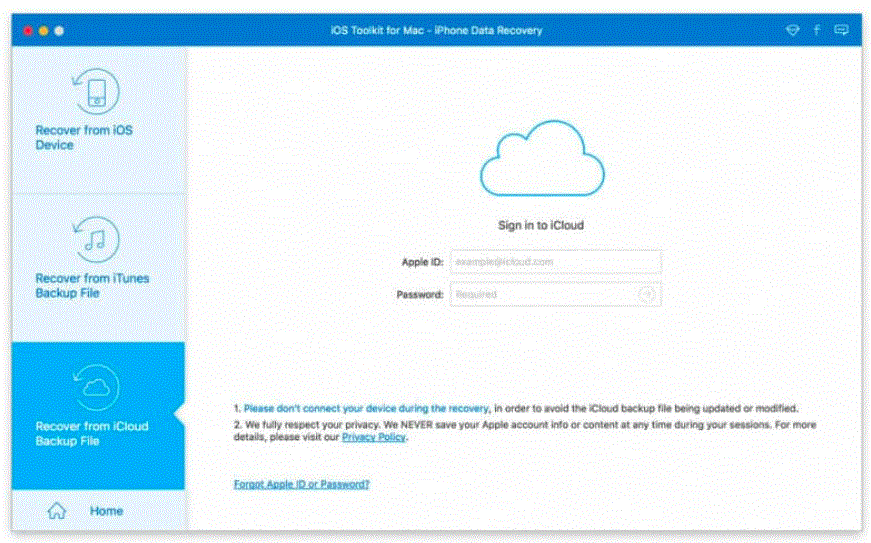Image resolution: width=871 pixels, height=543 pixels.
Task: Click the diamond purchase icon in title bar
Action: 792,30
